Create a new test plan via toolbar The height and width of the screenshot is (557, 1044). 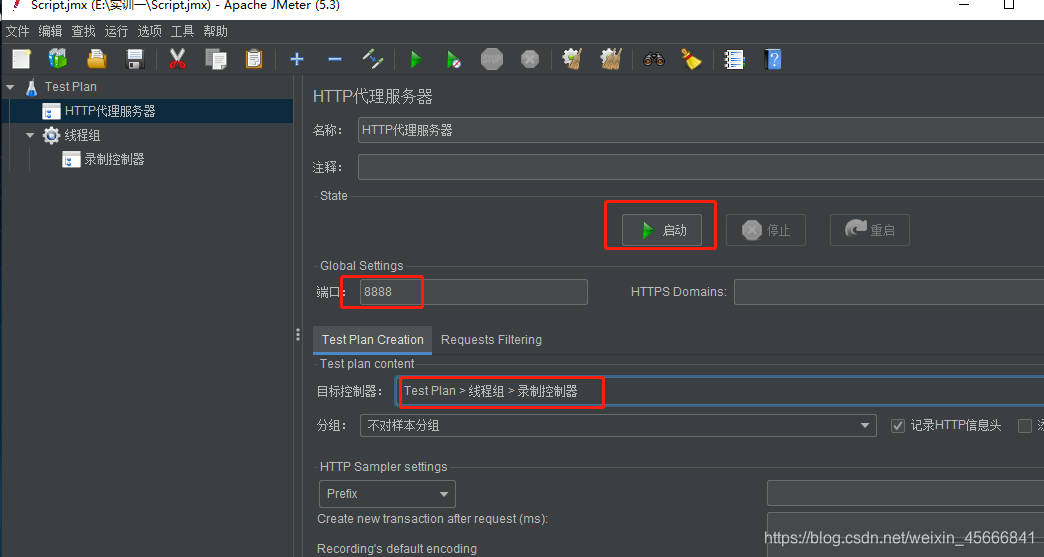[21, 59]
